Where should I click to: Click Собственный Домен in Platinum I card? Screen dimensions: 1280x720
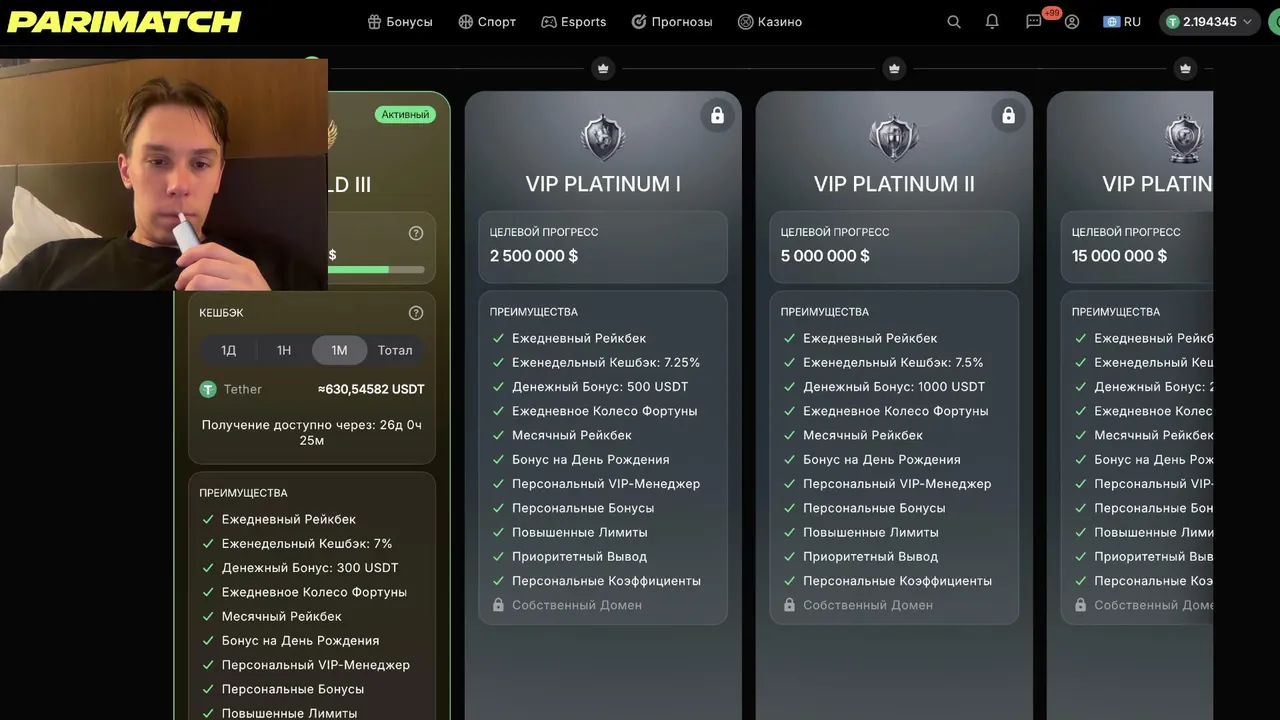[x=577, y=605]
